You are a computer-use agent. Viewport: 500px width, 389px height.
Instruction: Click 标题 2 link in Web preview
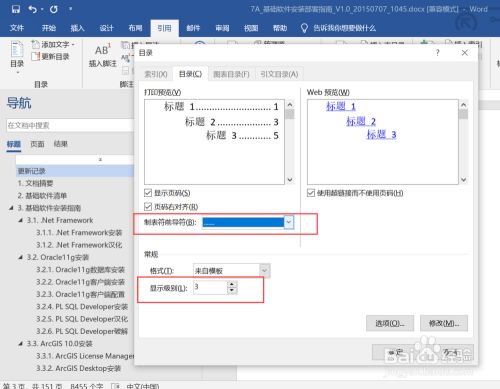[x=361, y=121]
